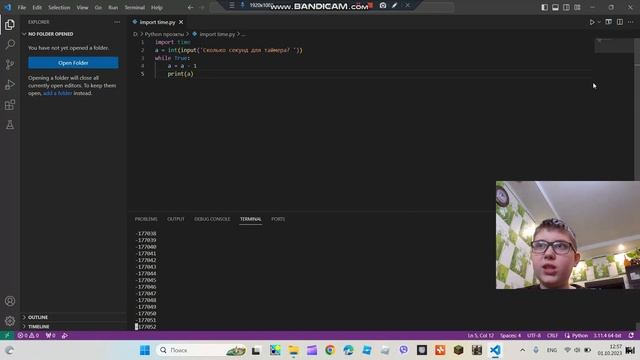Open Google Chrome from taskbar
The width and height of the screenshot is (640, 360).
pyautogui.click(x=330, y=350)
